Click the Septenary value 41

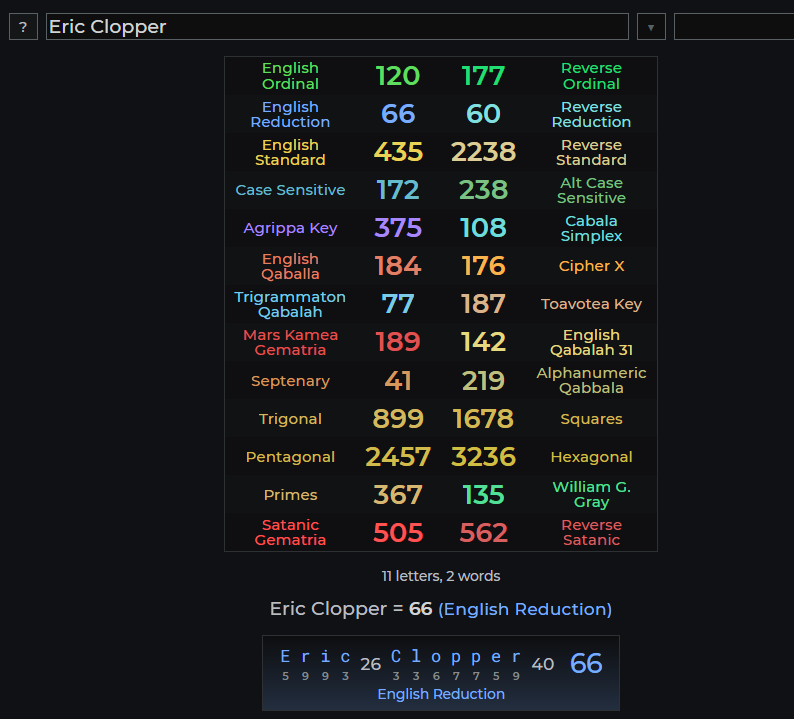398,381
